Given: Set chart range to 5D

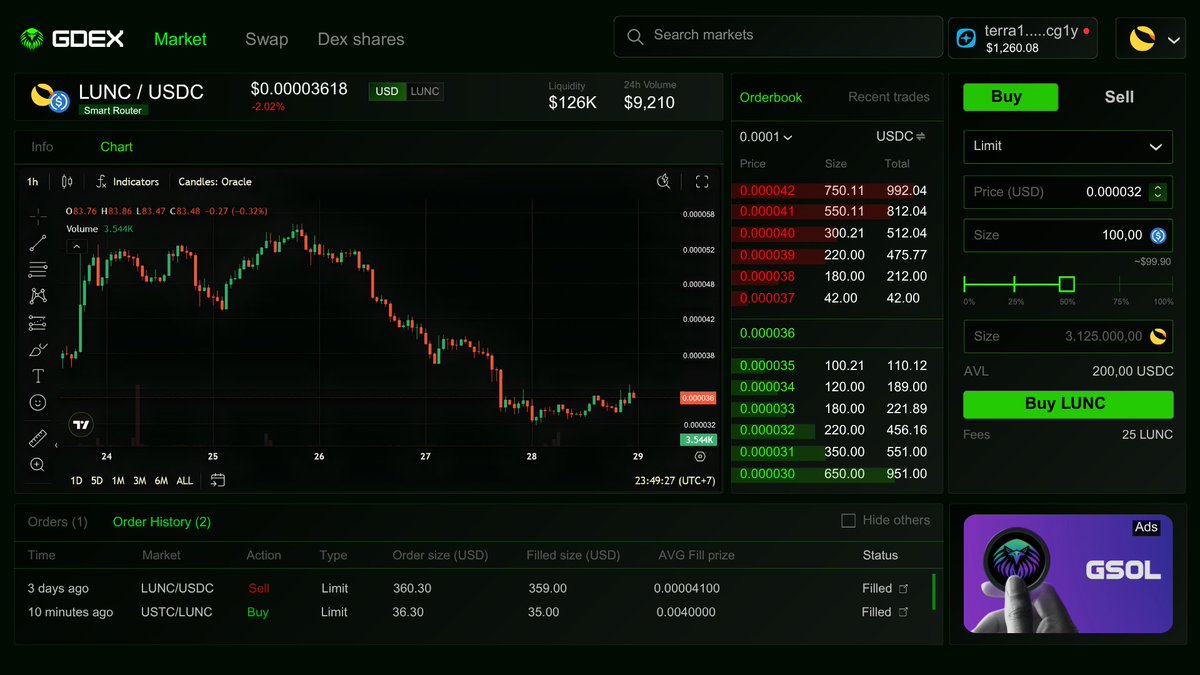Looking at the screenshot, I should [97, 481].
